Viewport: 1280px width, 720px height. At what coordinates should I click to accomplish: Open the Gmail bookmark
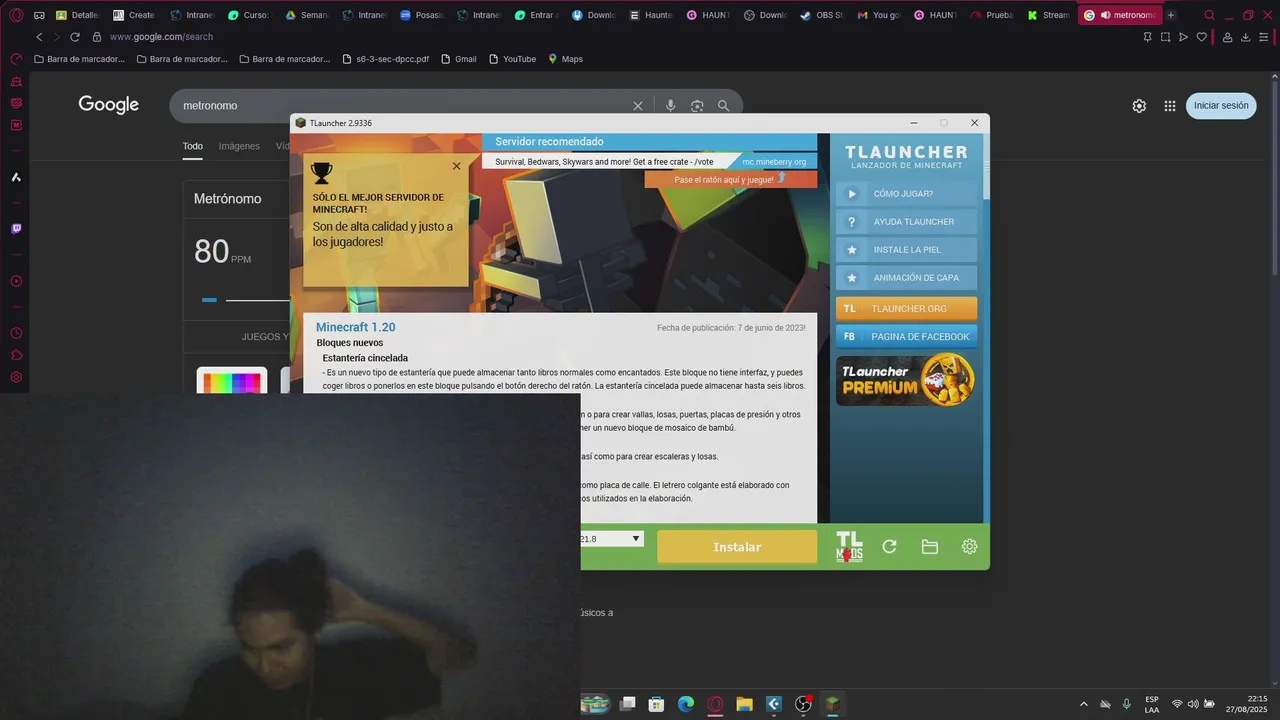(x=458, y=59)
